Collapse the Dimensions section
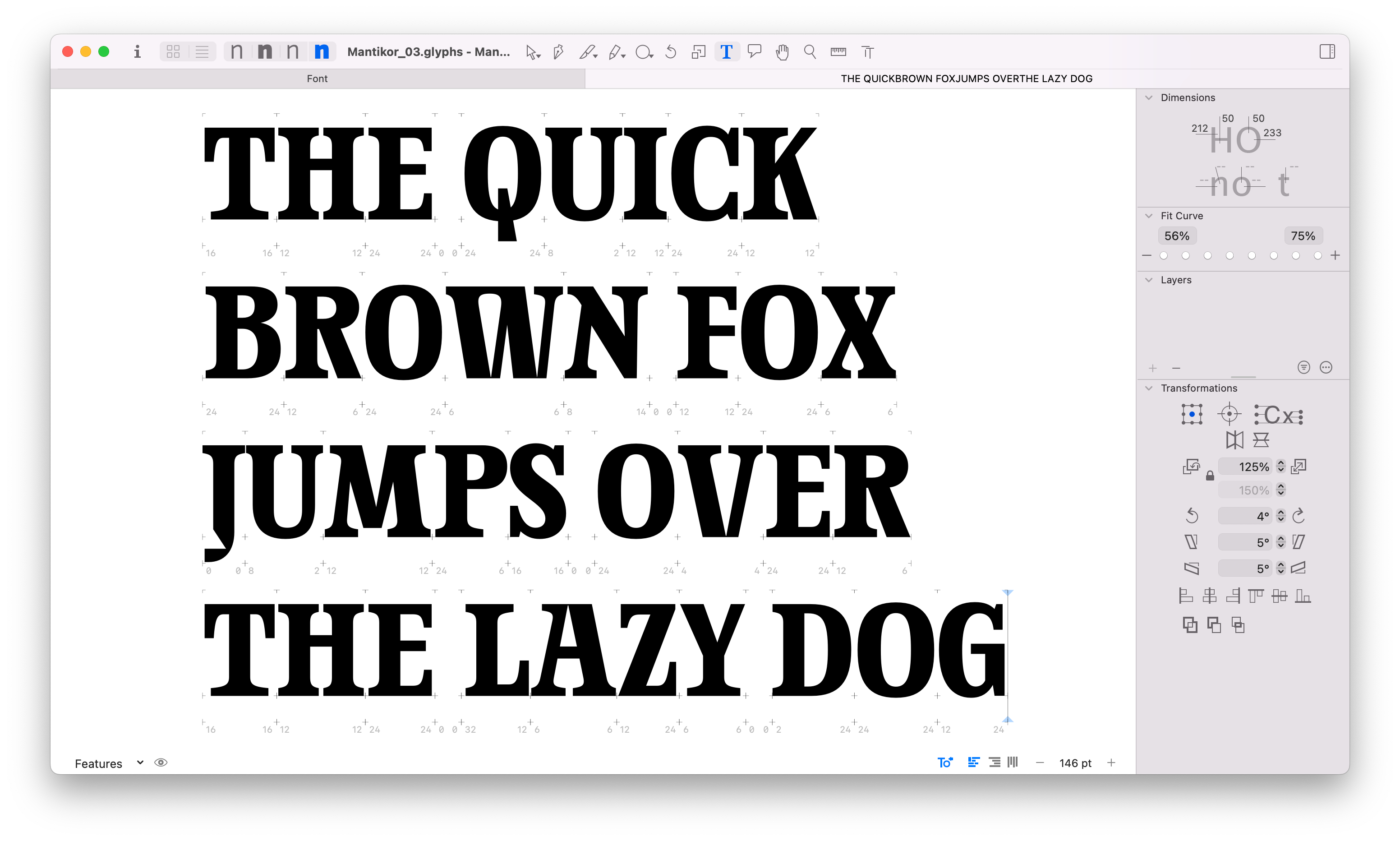This screenshot has height=841, width=1400. (x=1149, y=97)
